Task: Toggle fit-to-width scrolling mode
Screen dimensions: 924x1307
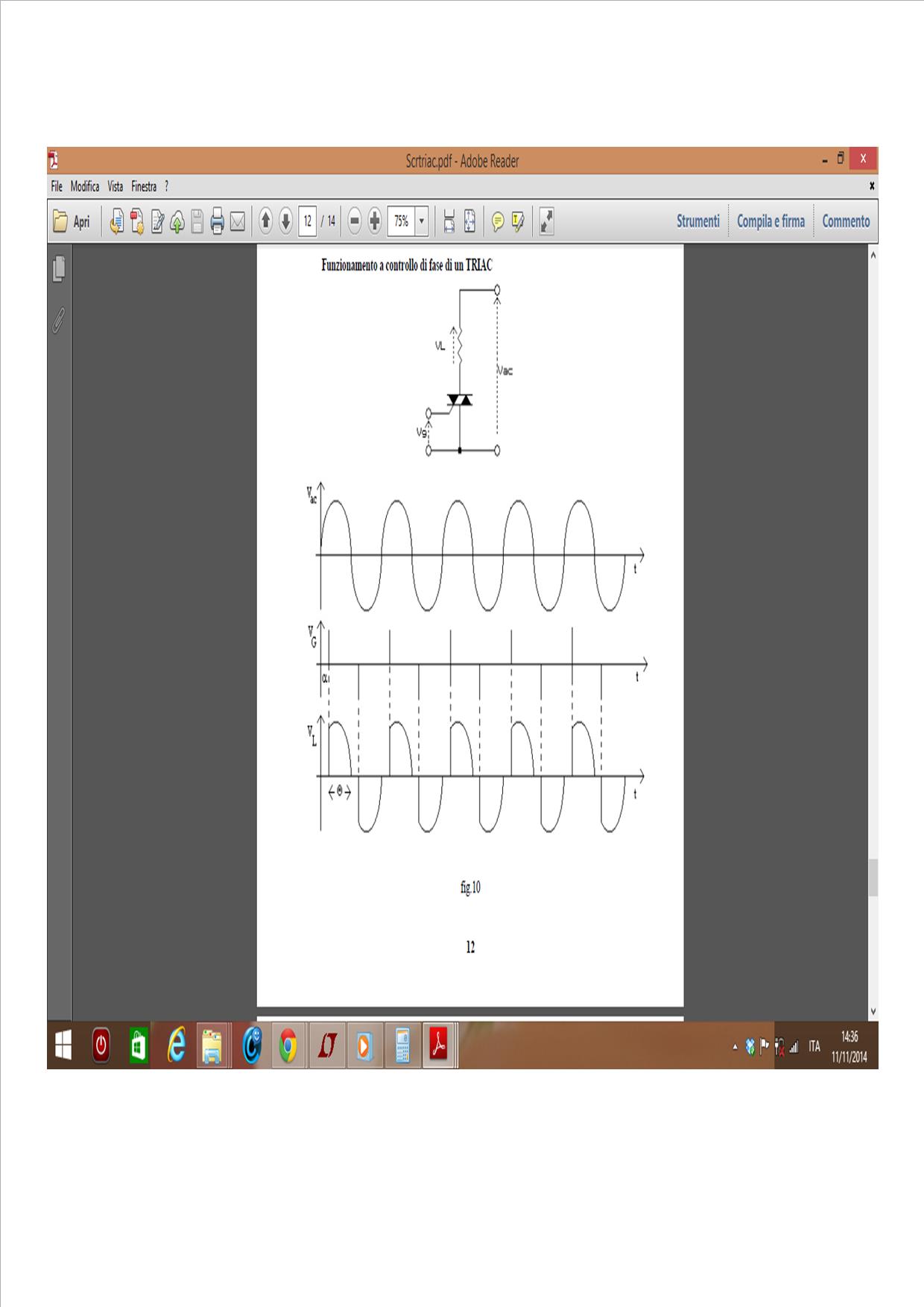Action: [x=449, y=221]
